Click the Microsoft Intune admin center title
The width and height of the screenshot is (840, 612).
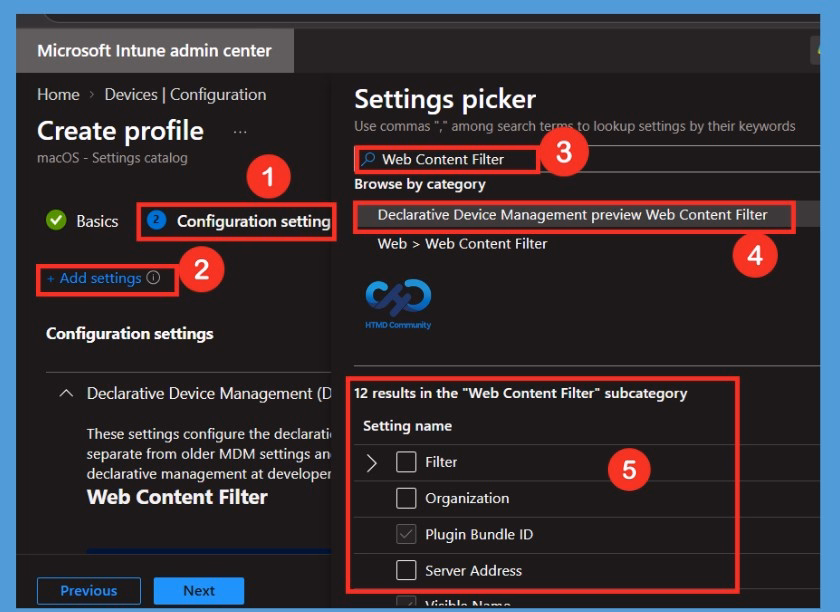(154, 51)
